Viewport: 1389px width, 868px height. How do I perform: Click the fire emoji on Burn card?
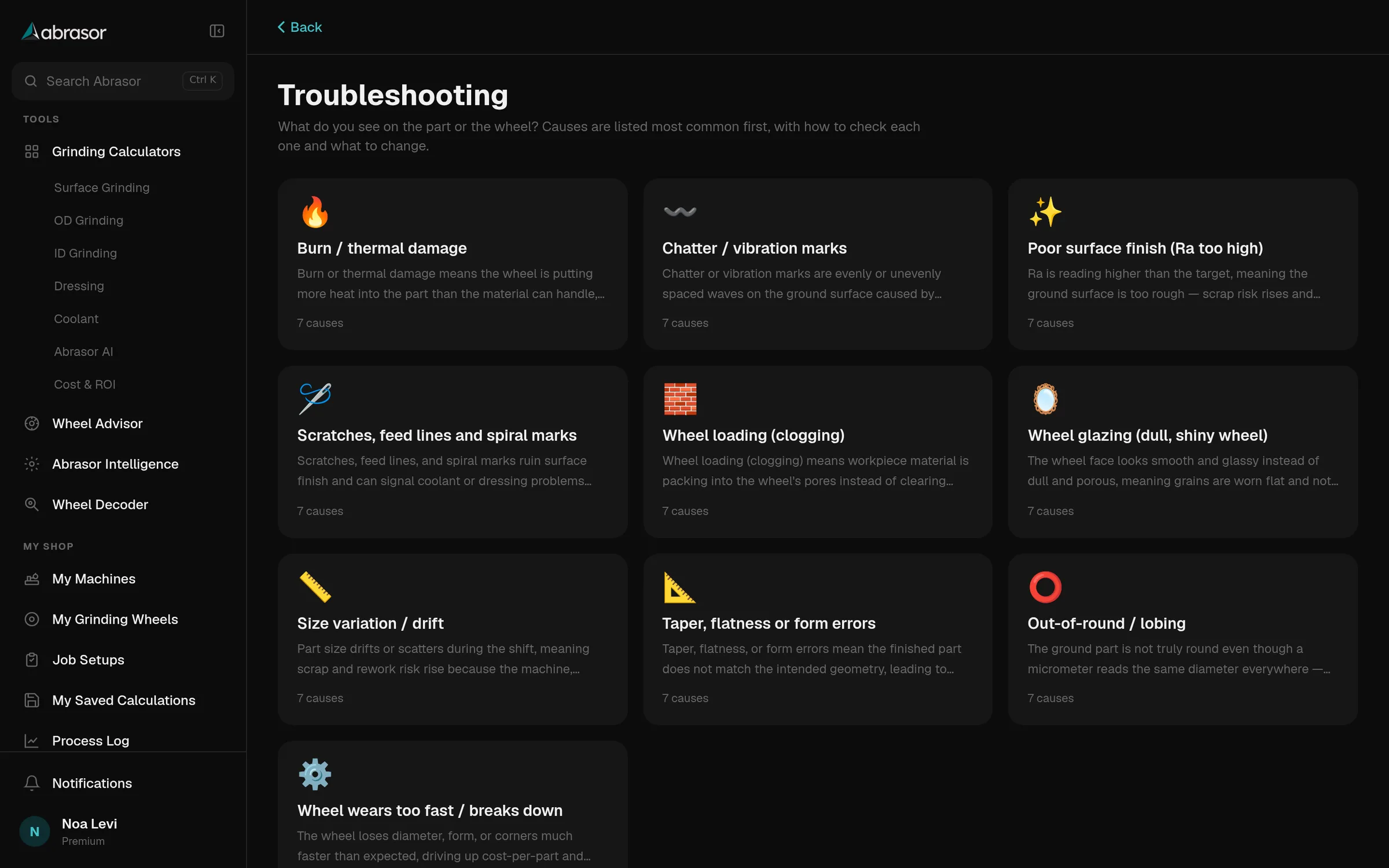pyautogui.click(x=315, y=212)
